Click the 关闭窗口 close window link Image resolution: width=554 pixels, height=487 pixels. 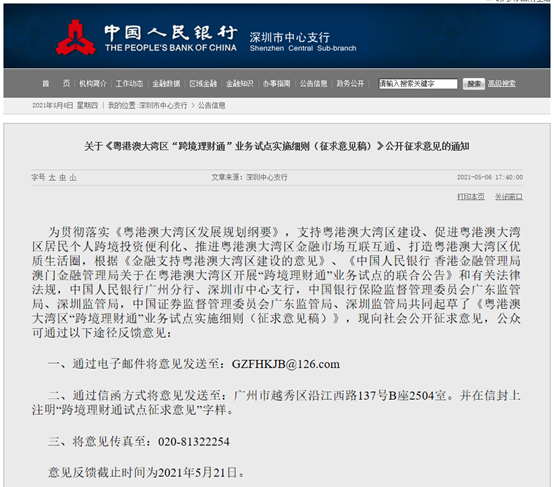tap(509, 196)
